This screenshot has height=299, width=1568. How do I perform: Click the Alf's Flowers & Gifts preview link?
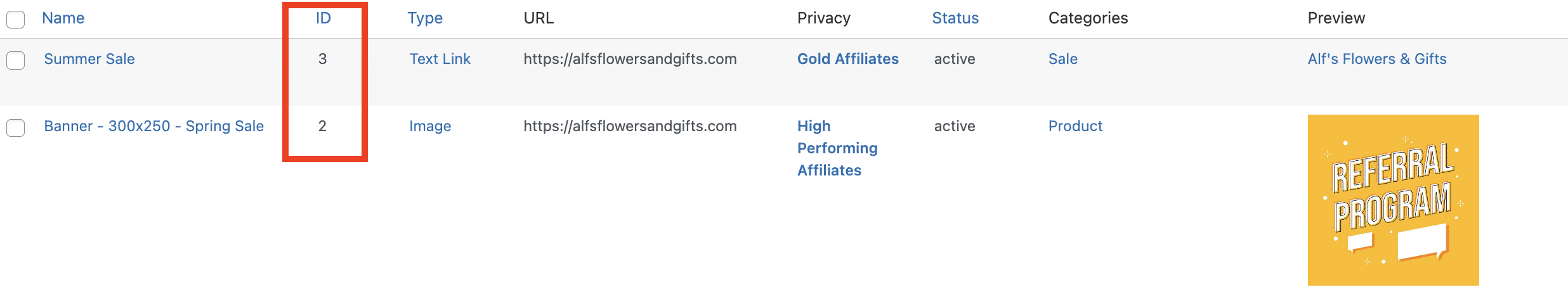pyautogui.click(x=1377, y=59)
